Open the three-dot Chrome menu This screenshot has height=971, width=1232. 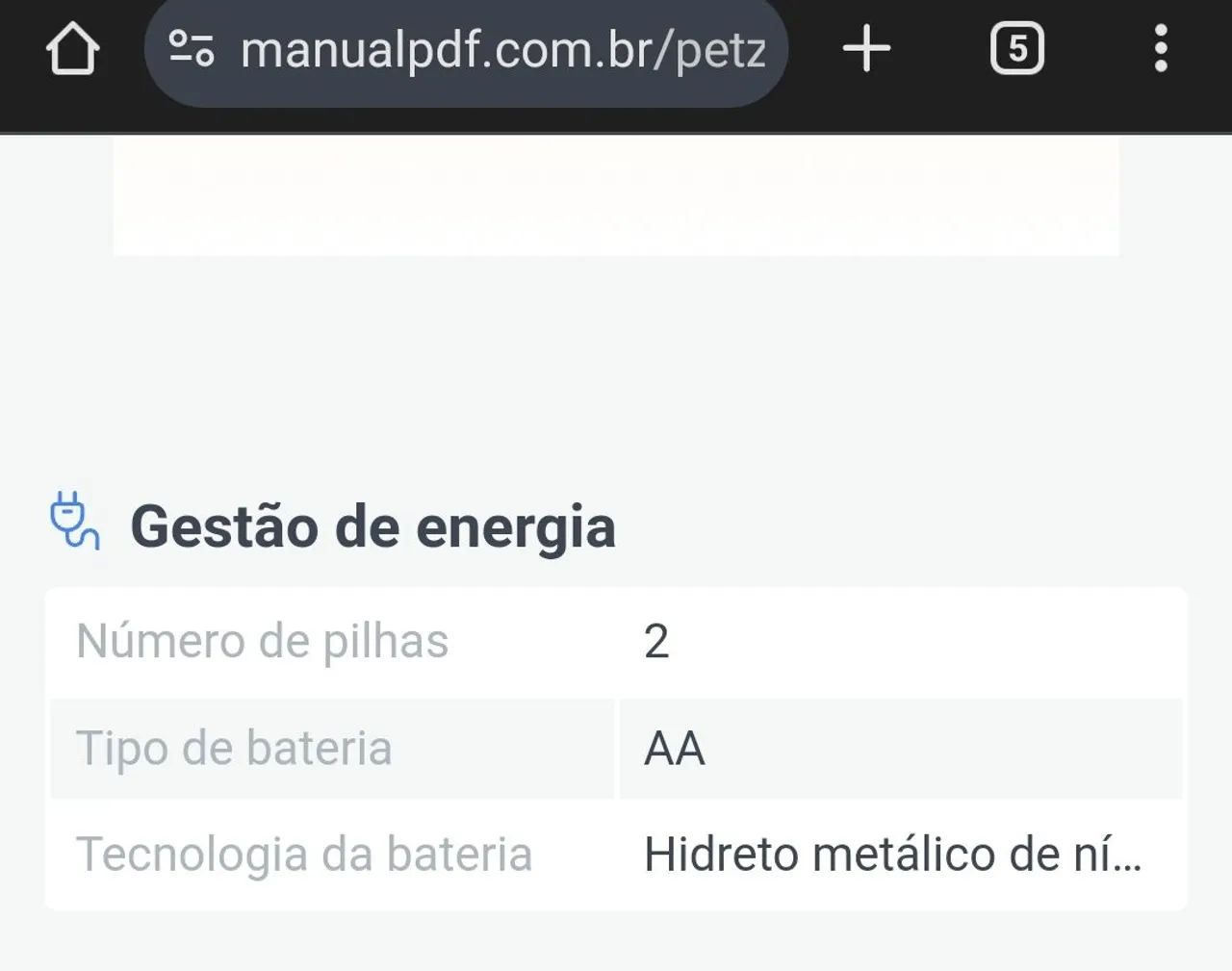1162,48
